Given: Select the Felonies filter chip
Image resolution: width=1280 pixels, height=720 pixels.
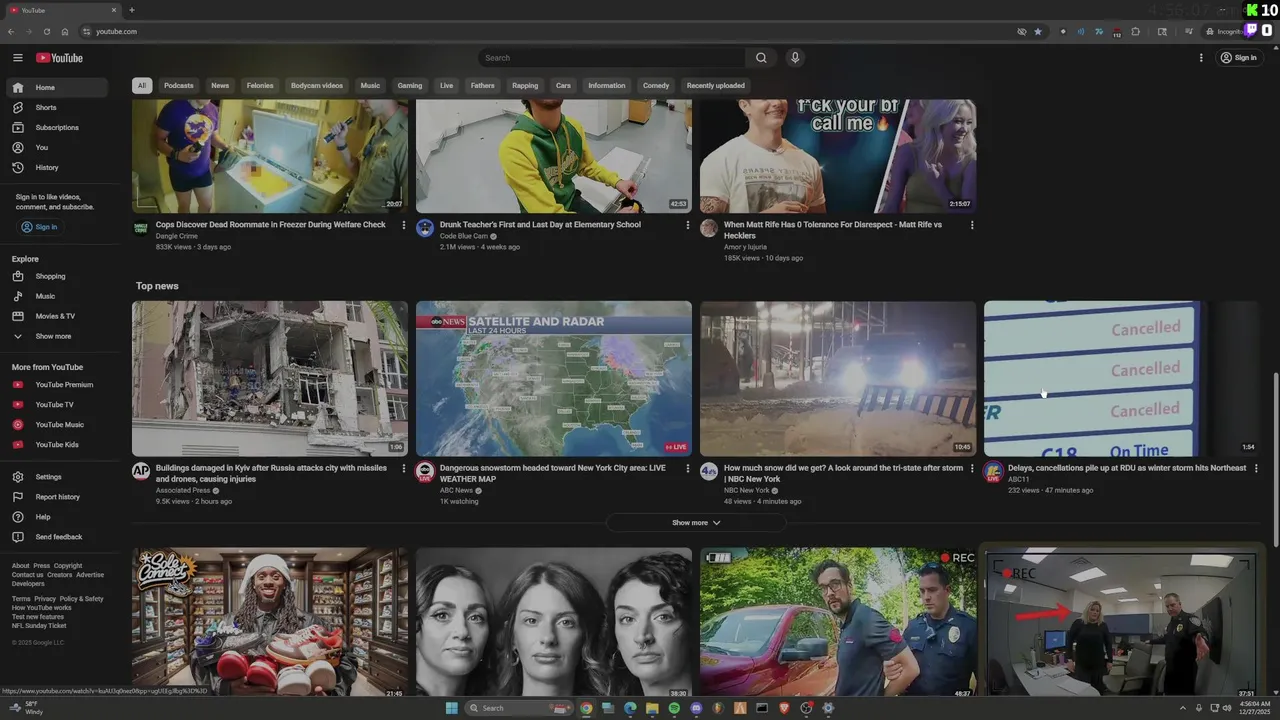Looking at the screenshot, I should (x=260, y=86).
